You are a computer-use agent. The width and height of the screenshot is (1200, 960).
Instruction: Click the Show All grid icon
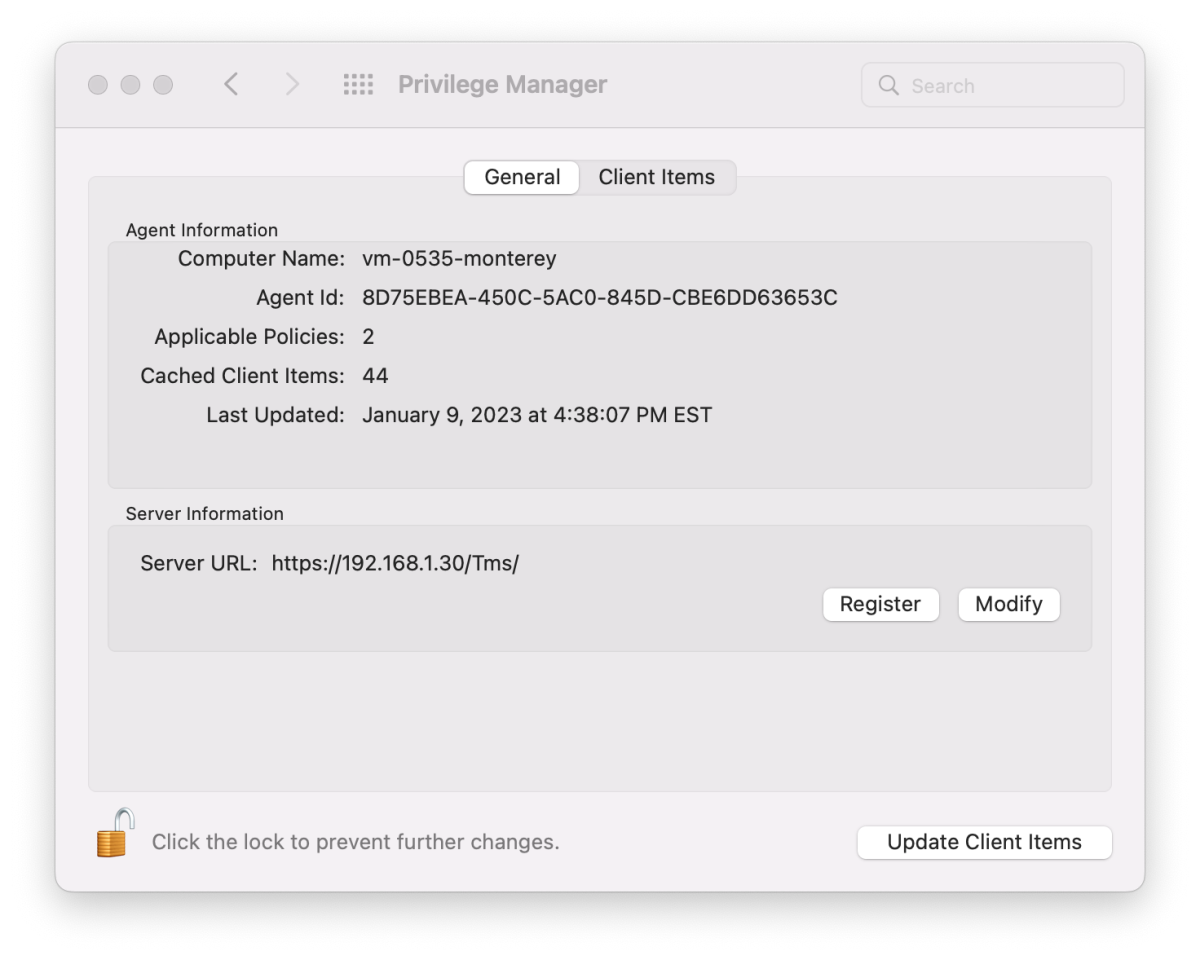tap(358, 85)
